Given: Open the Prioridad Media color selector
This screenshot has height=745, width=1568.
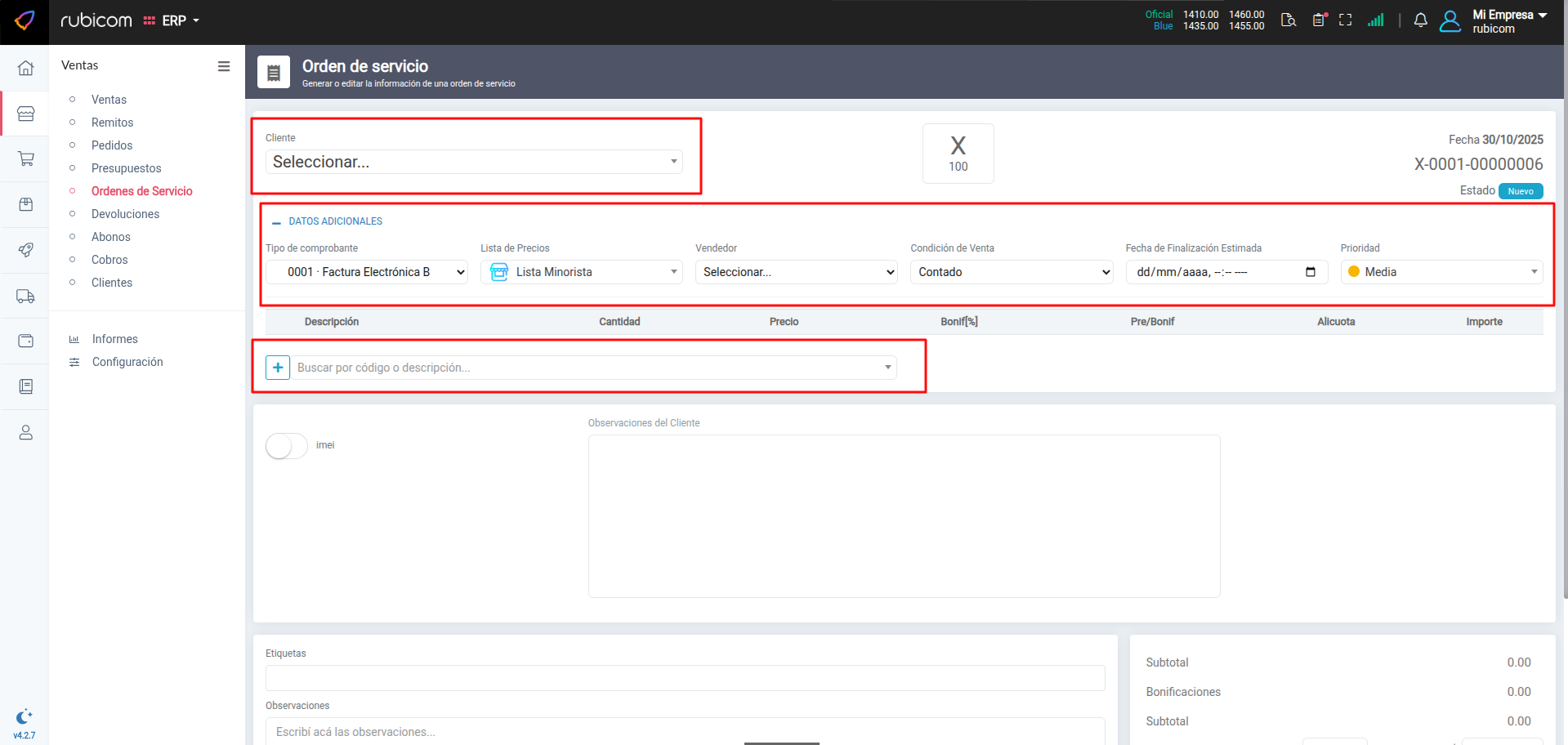Looking at the screenshot, I should click(1441, 272).
